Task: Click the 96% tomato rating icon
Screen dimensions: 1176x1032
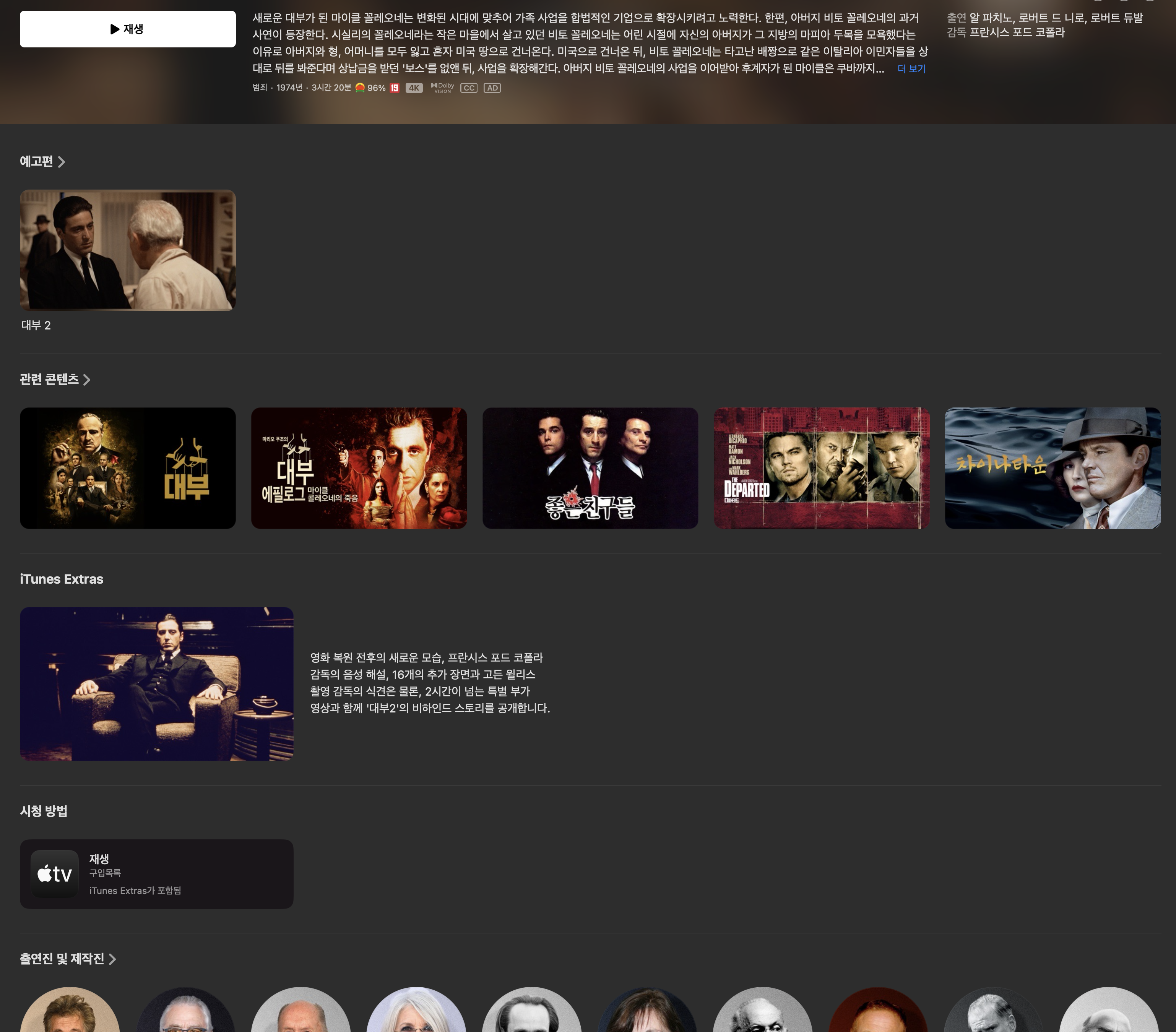Action: tap(360, 88)
